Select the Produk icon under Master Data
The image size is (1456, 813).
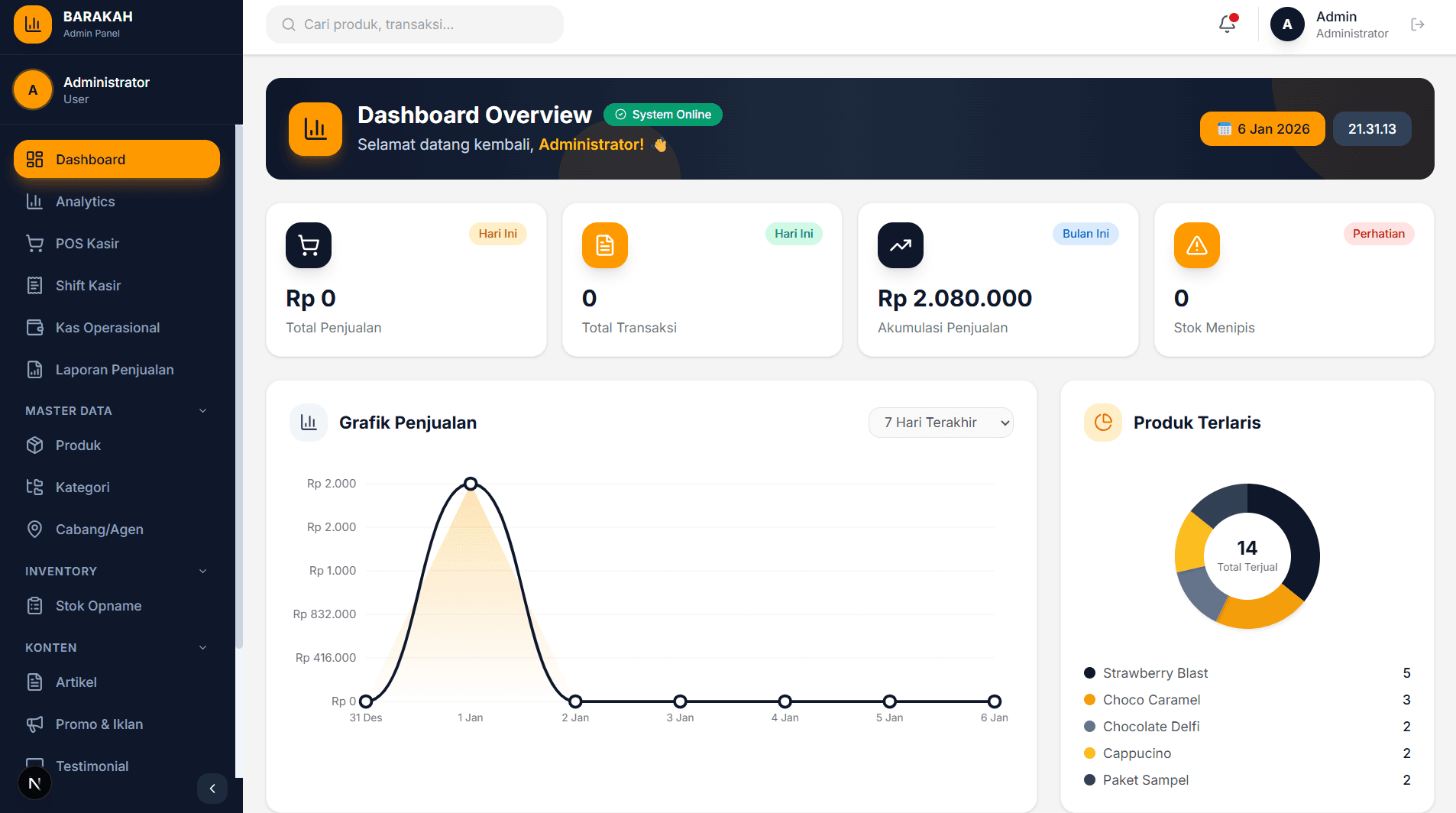tap(35, 445)
